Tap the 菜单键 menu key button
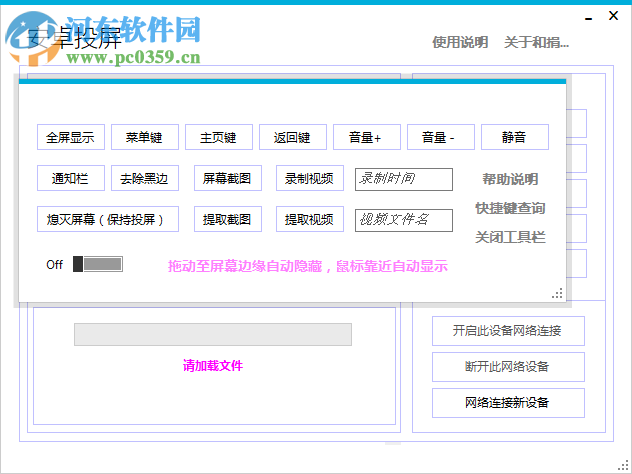Viewport: 632px width, 474px height. (145, 137)
